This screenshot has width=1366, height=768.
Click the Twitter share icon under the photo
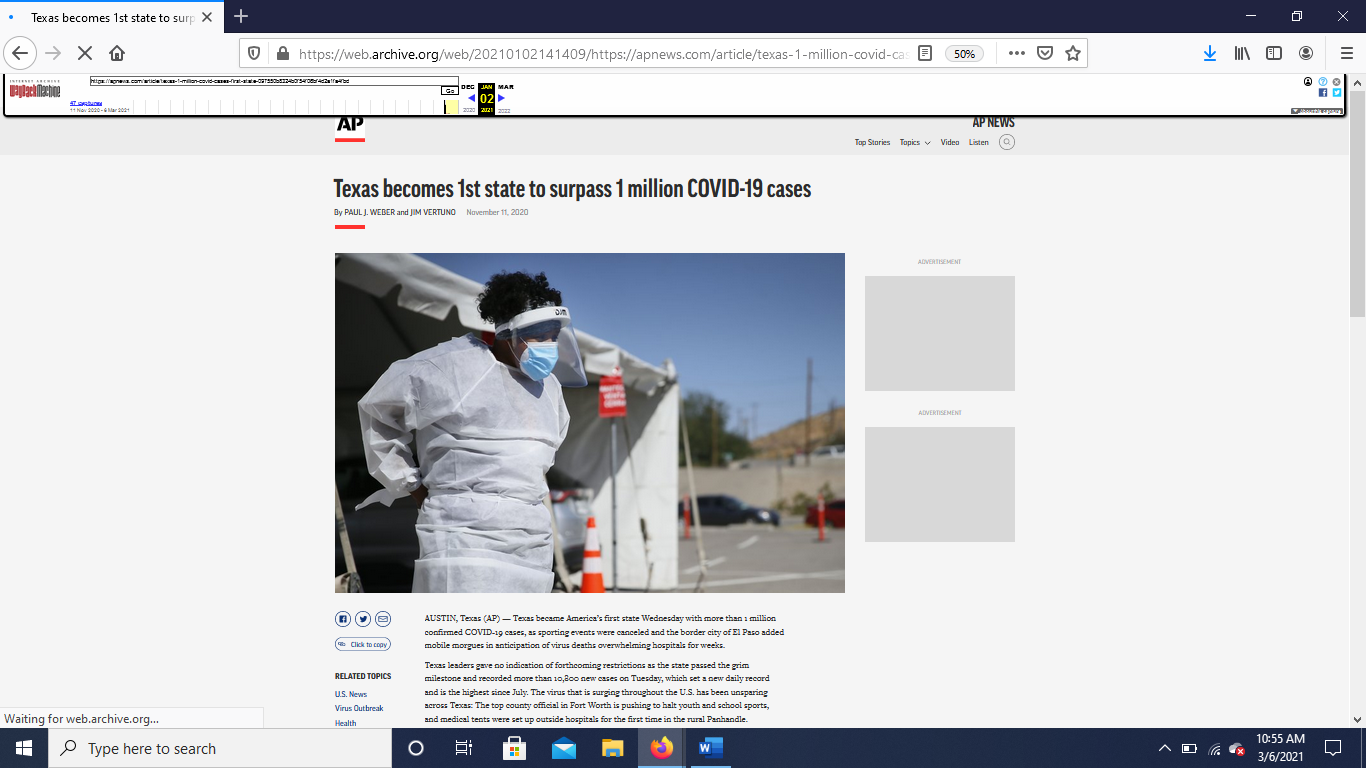point(363,619)
